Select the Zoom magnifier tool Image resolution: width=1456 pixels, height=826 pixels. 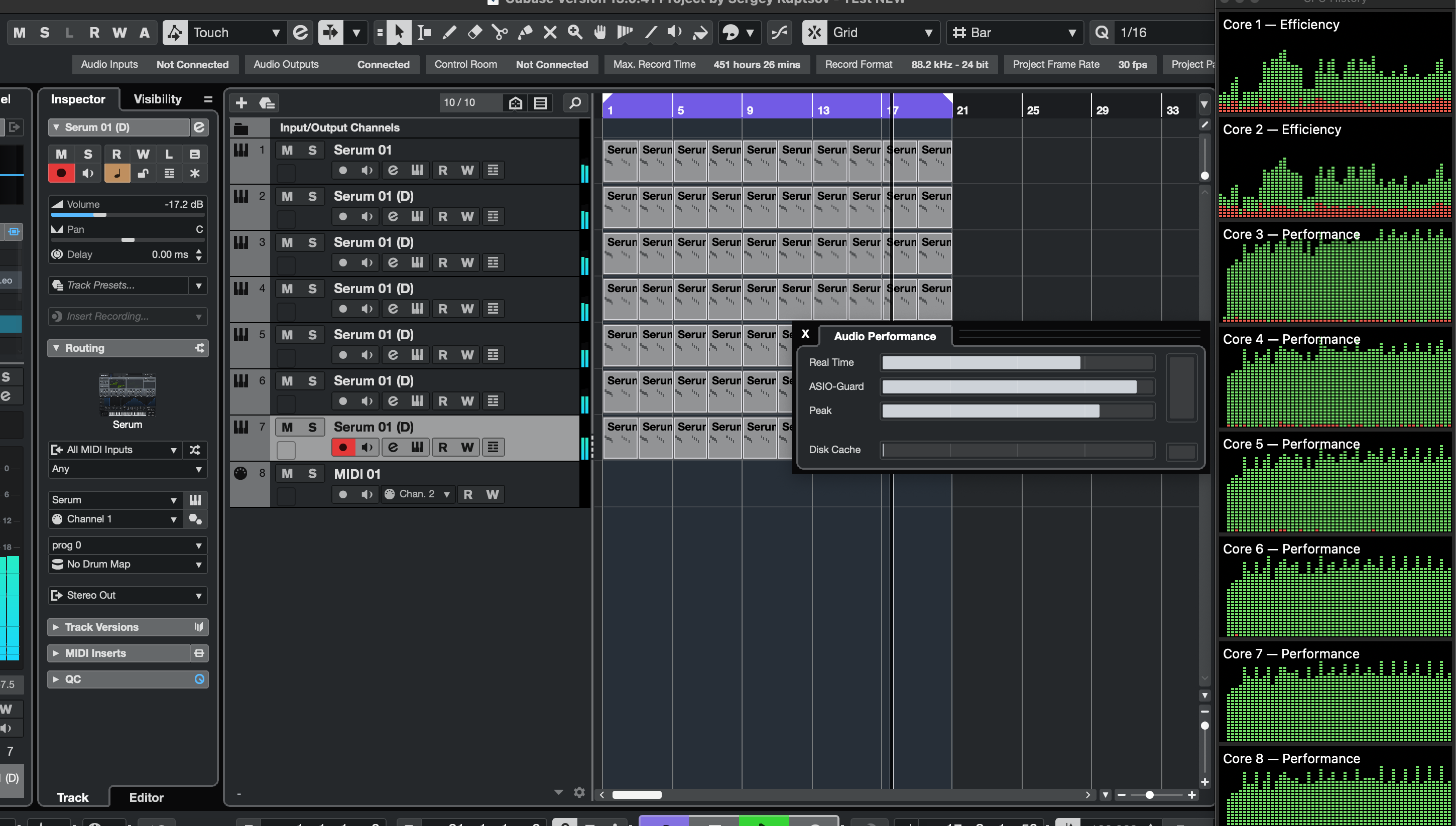coord(575,32)
